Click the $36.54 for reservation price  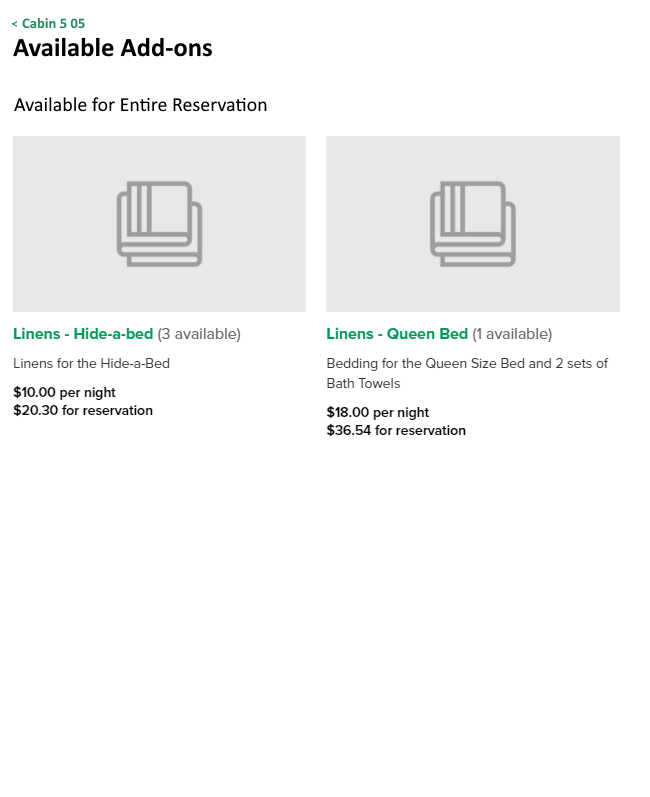click(396, 431)
